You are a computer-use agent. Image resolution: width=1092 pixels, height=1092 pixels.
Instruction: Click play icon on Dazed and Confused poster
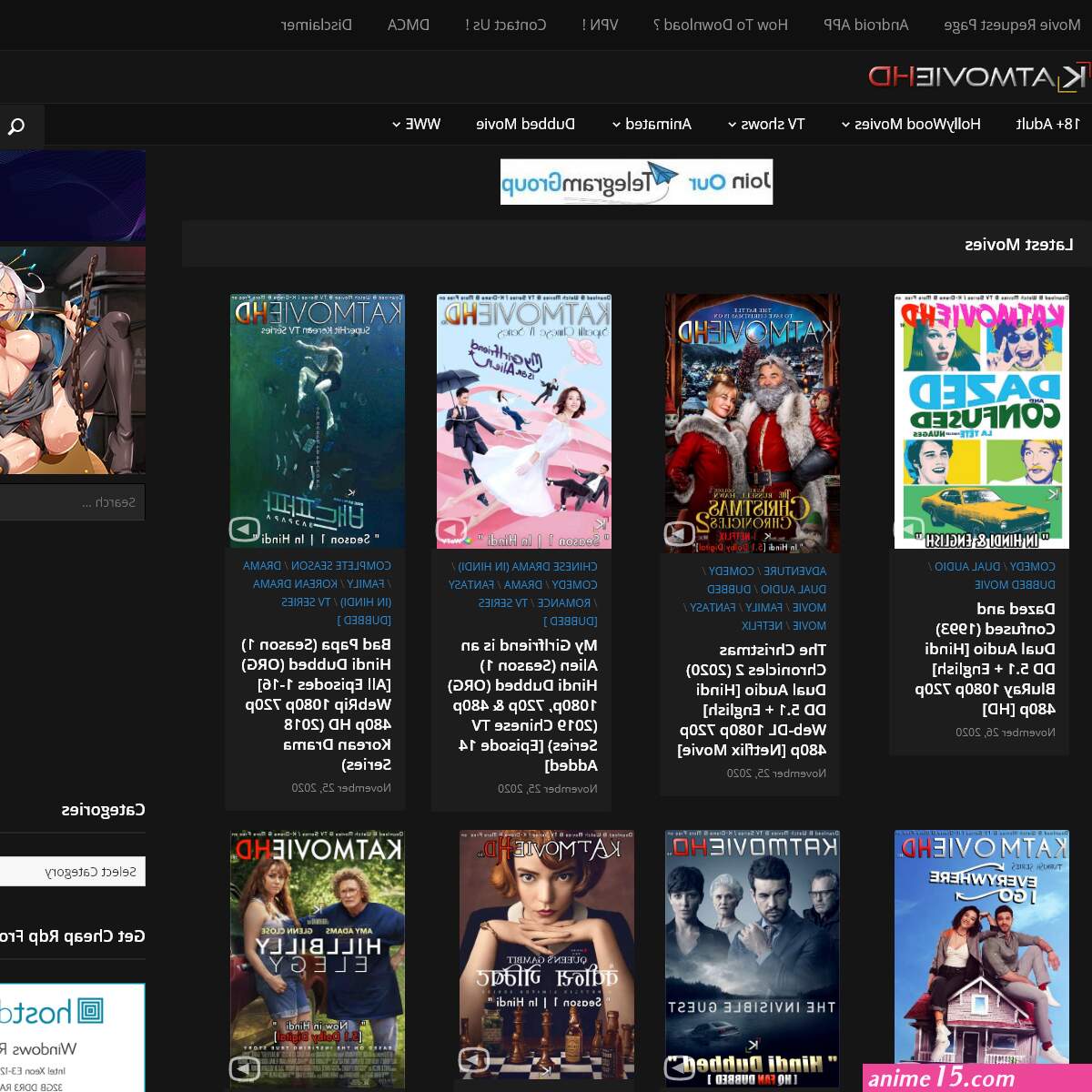(910, 529)
